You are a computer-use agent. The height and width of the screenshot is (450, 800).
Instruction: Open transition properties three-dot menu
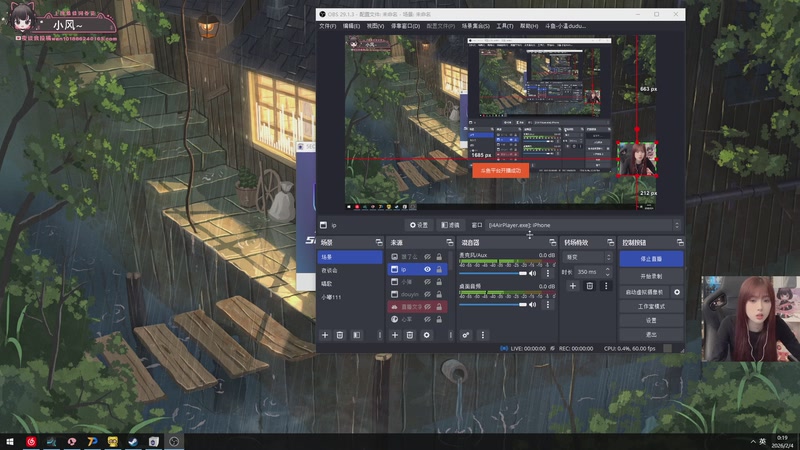(x=606, y=286)
